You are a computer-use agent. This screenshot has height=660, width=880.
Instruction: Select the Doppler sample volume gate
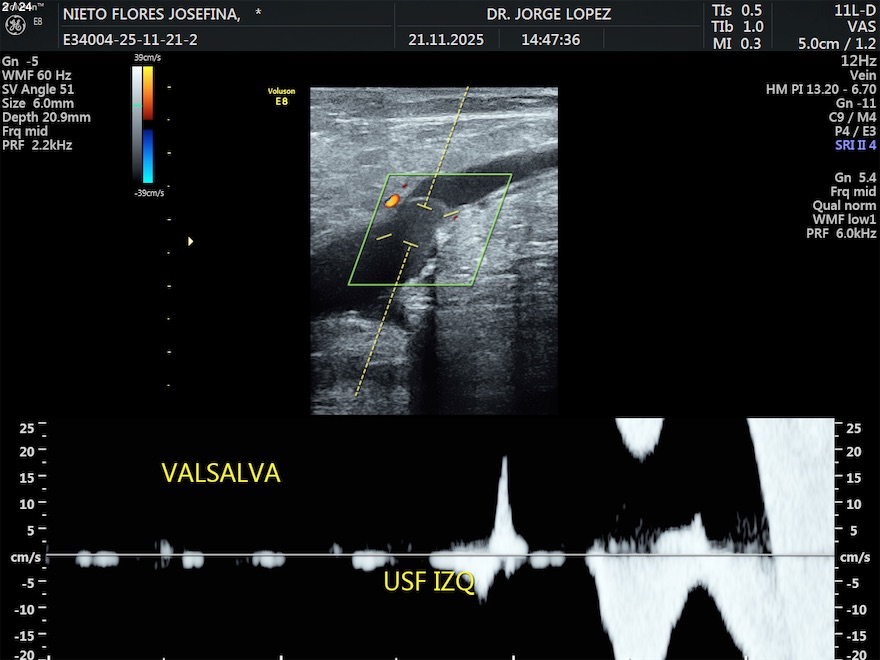[x=417, y=225]
